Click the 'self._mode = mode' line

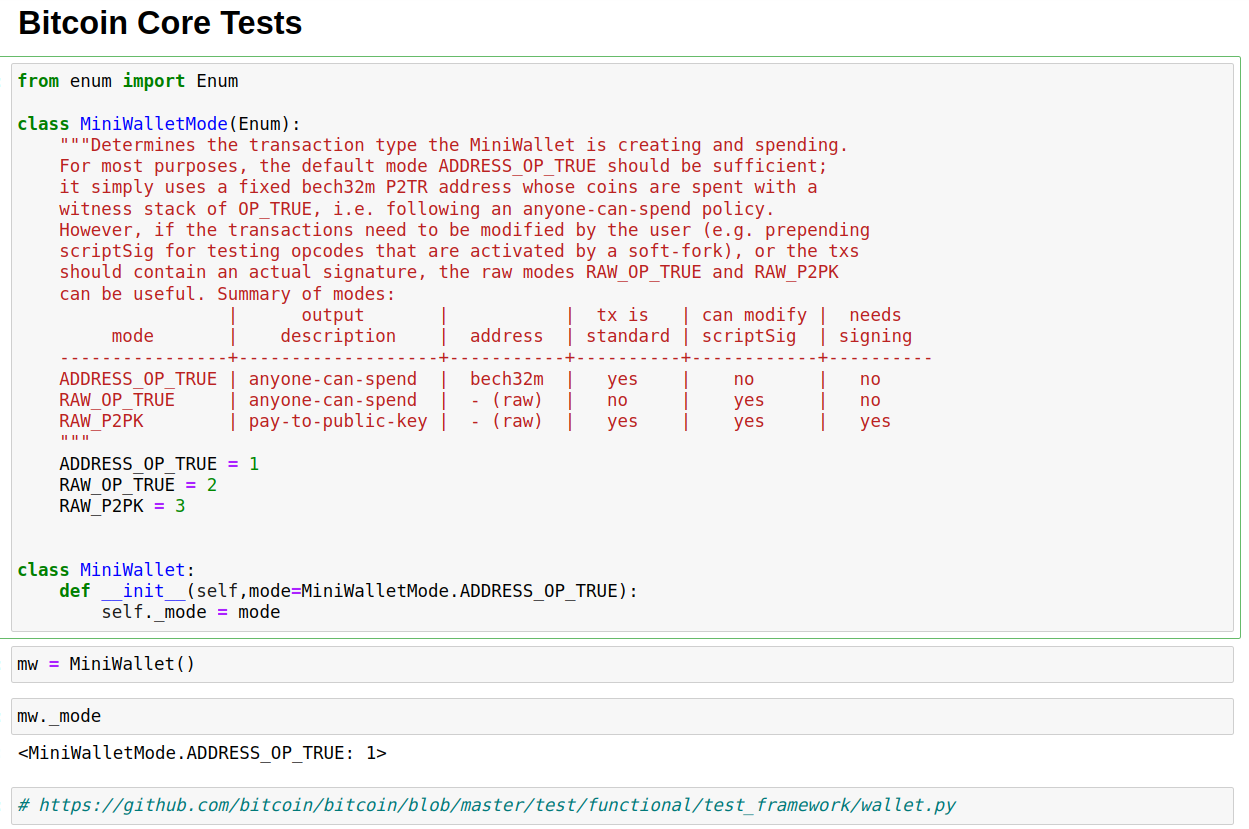coord(190,612)
